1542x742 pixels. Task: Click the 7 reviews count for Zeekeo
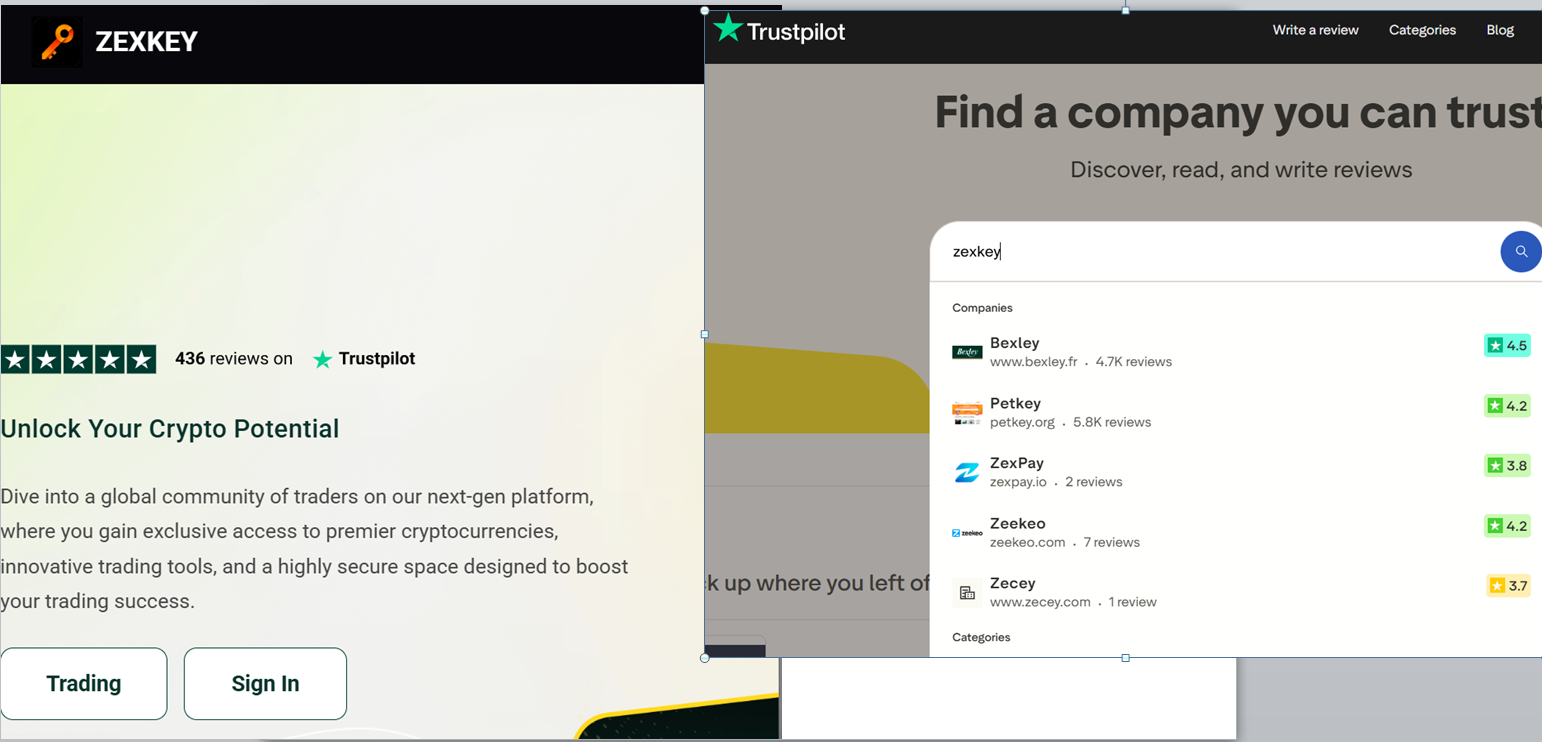click(x=1112, y=542)
